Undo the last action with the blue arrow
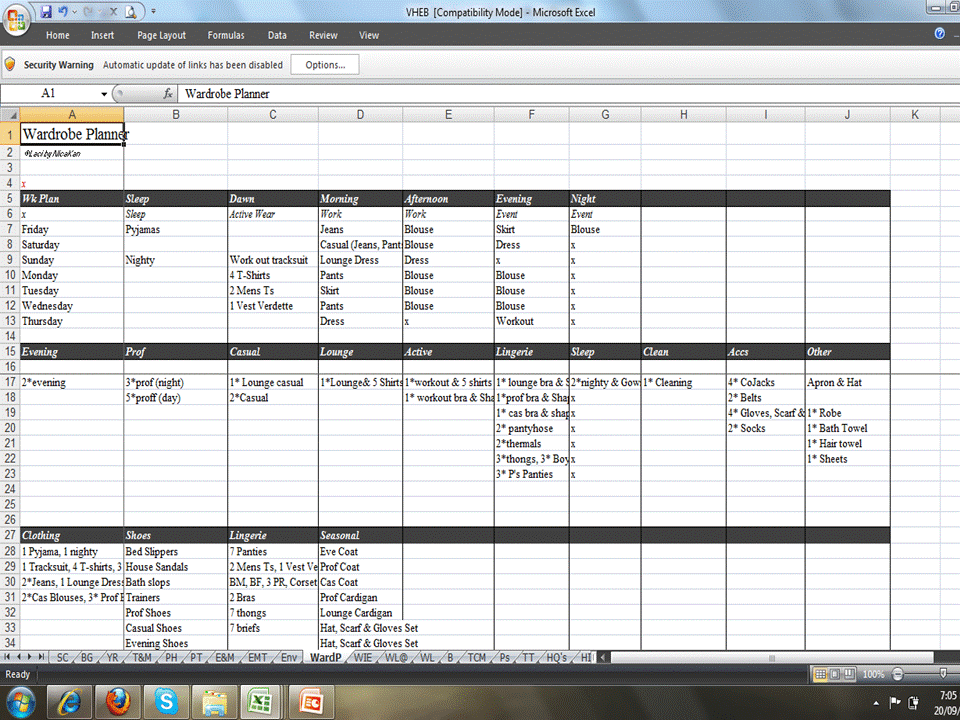 pos(62,12)
